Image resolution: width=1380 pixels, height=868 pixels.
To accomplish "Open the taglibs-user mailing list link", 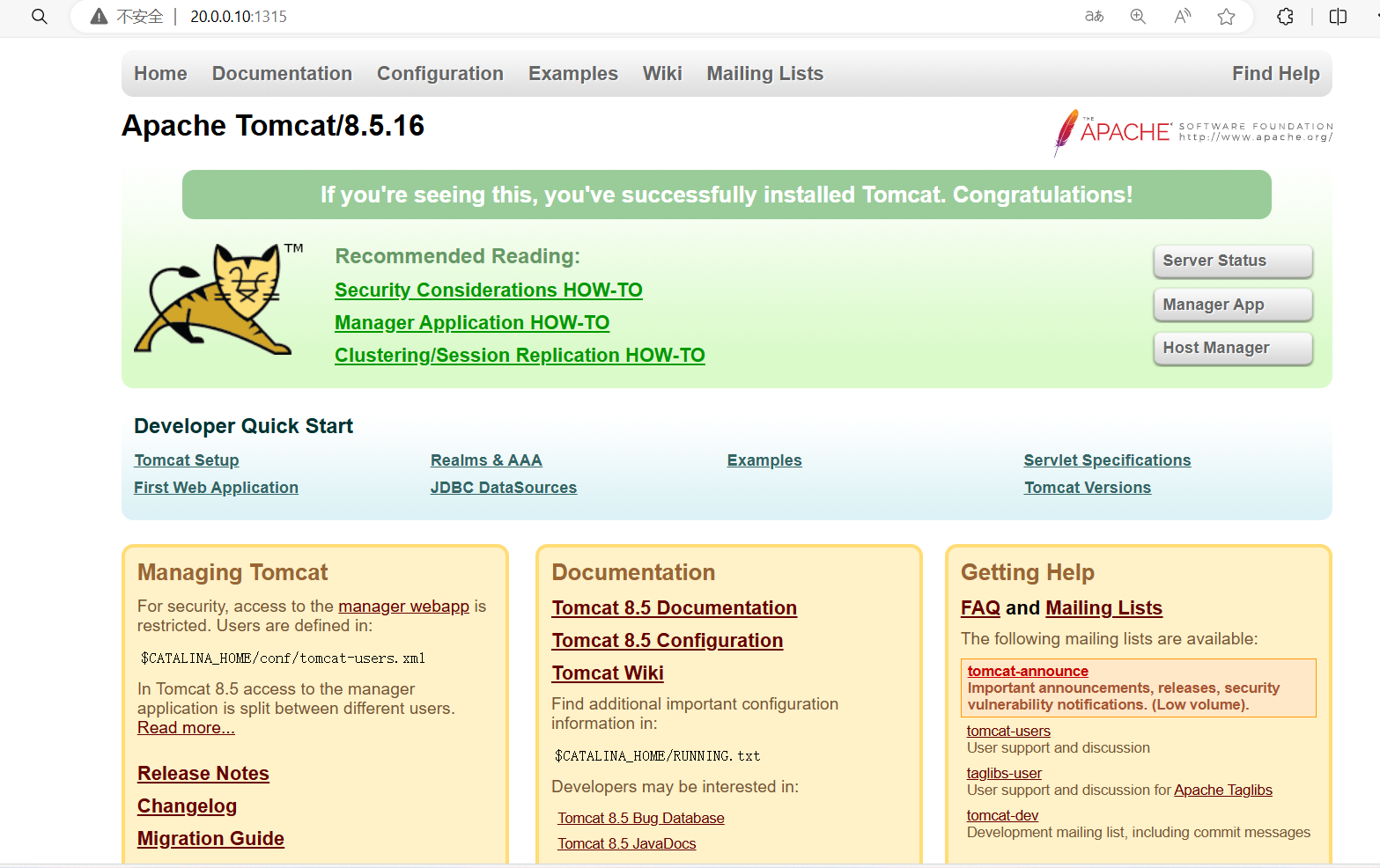I will coord(1004,774).
